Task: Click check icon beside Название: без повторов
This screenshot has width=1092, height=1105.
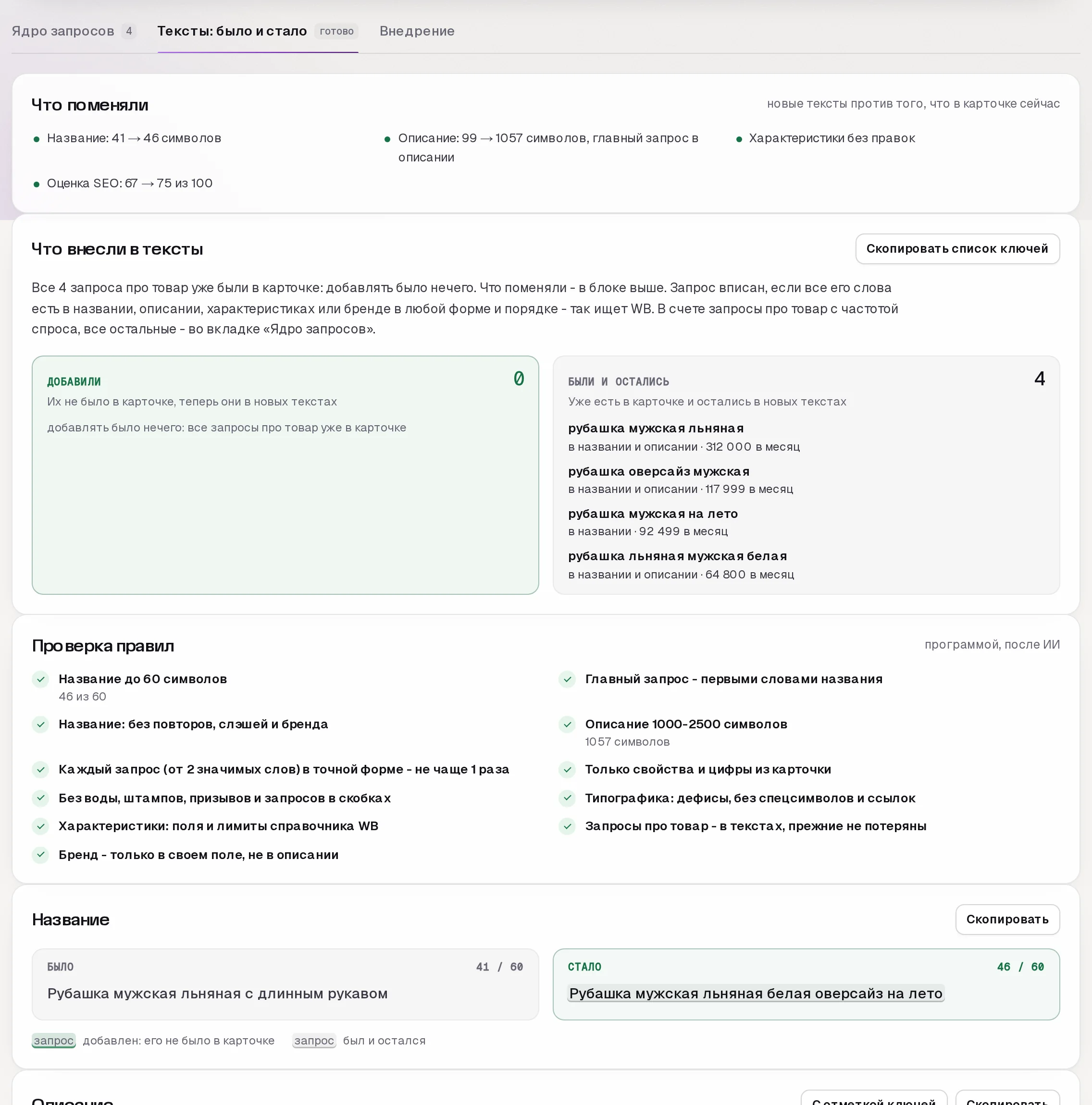Action: (x=41, y=724)
